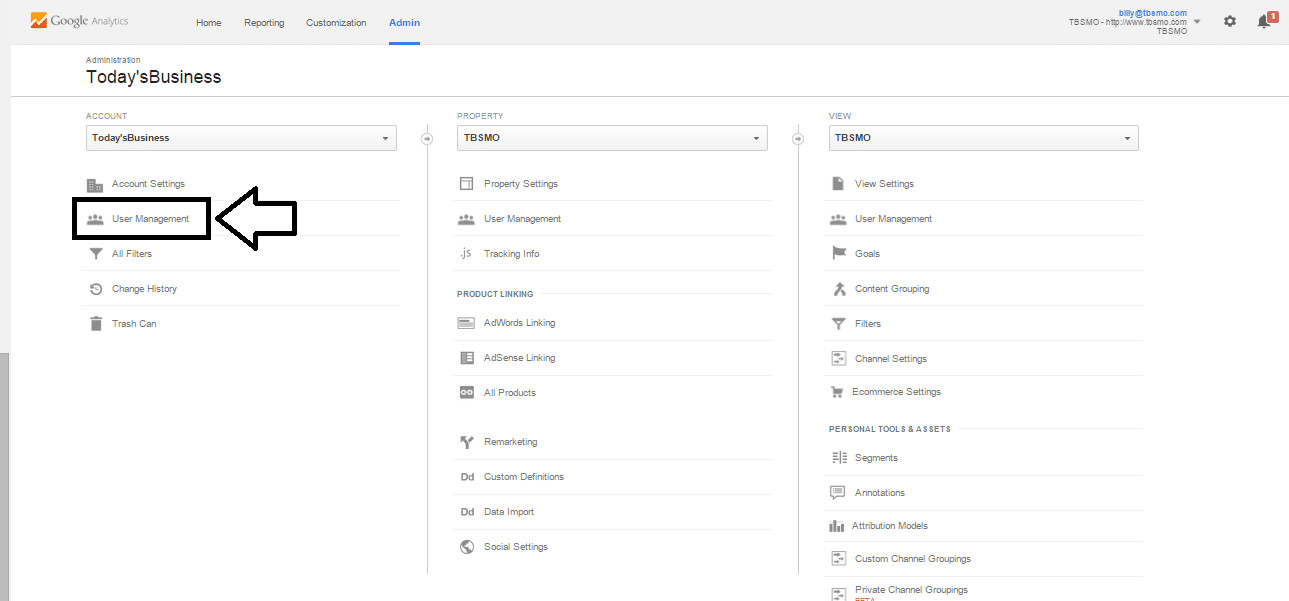Open Remarketing link
Screen dimensions: 1289x601
point(510,442)
